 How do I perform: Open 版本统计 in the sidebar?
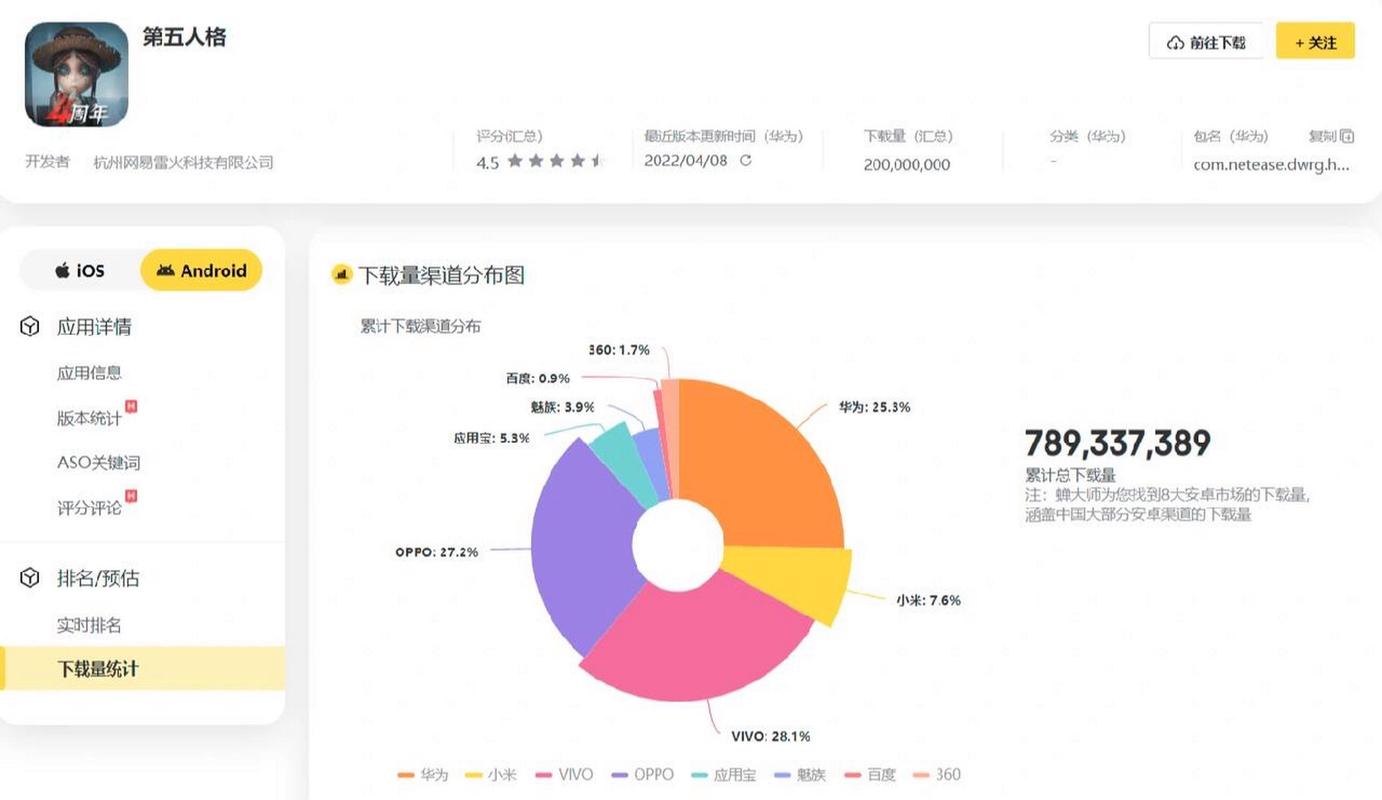[89, 418]
